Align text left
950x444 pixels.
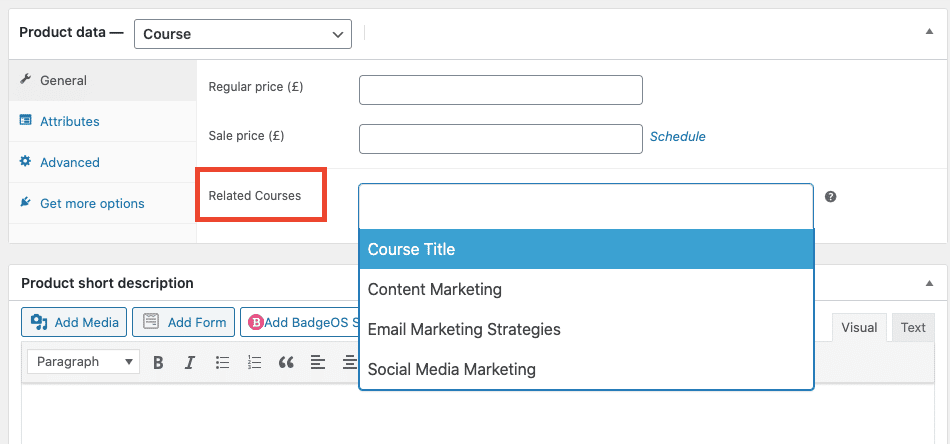[x=317, y=363]
